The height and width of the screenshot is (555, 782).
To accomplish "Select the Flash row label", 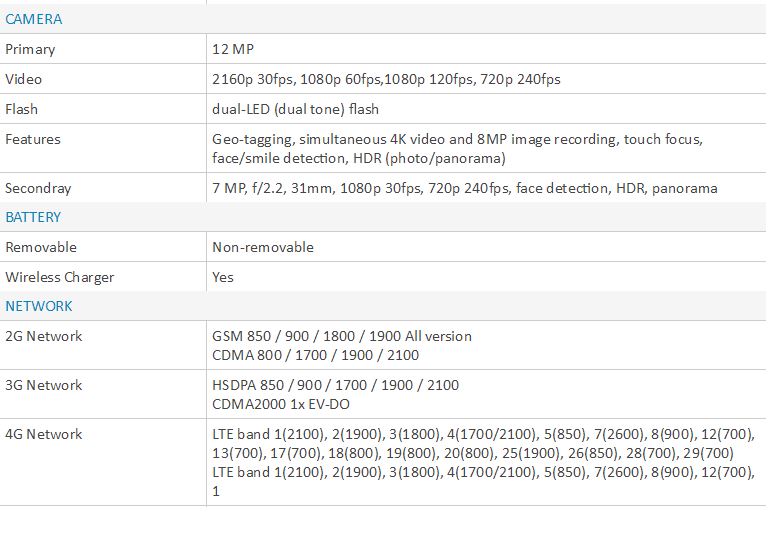I will (22, 109).
